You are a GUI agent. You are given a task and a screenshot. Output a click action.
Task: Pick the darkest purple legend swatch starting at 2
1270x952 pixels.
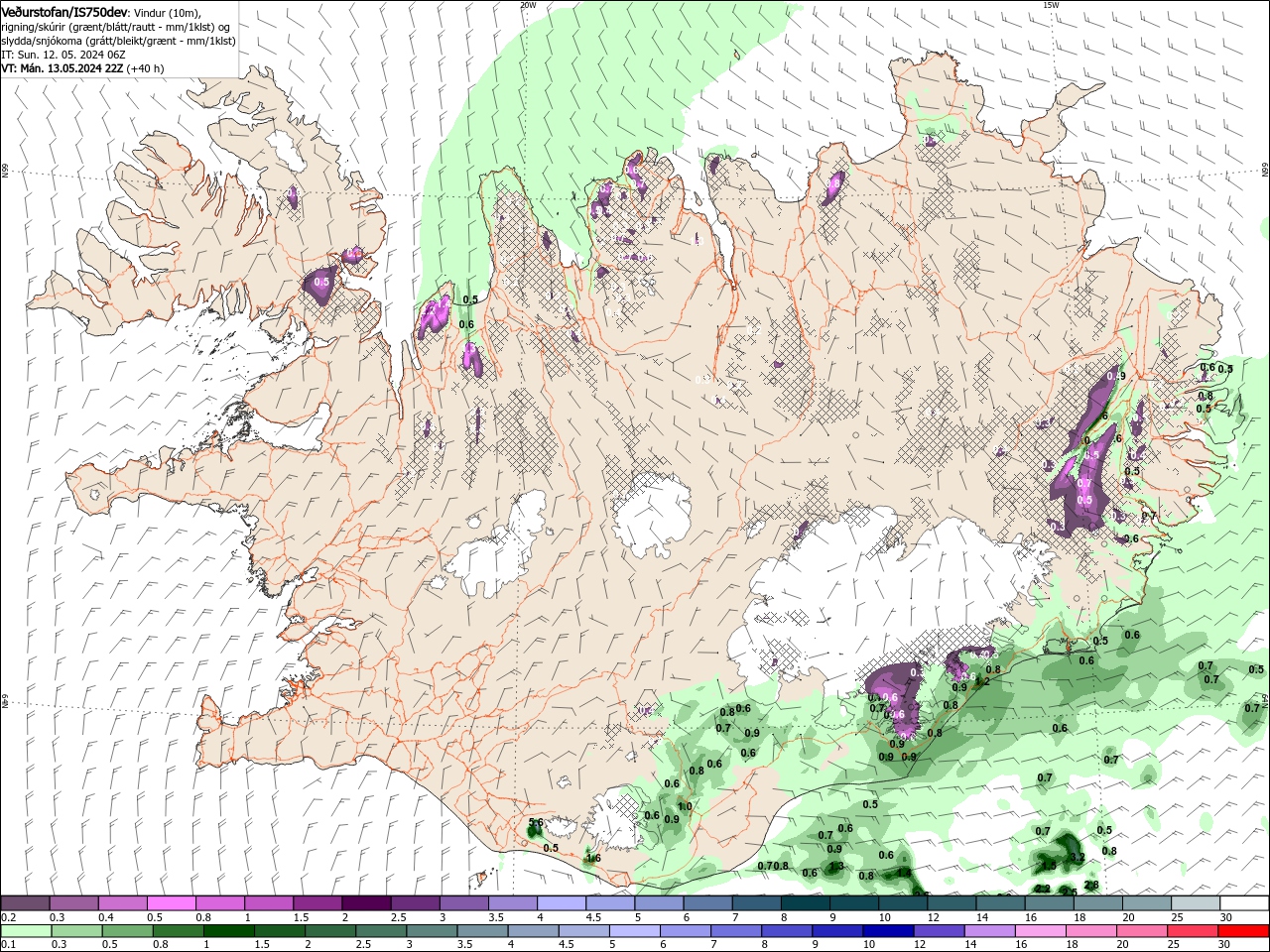[366, 903]
